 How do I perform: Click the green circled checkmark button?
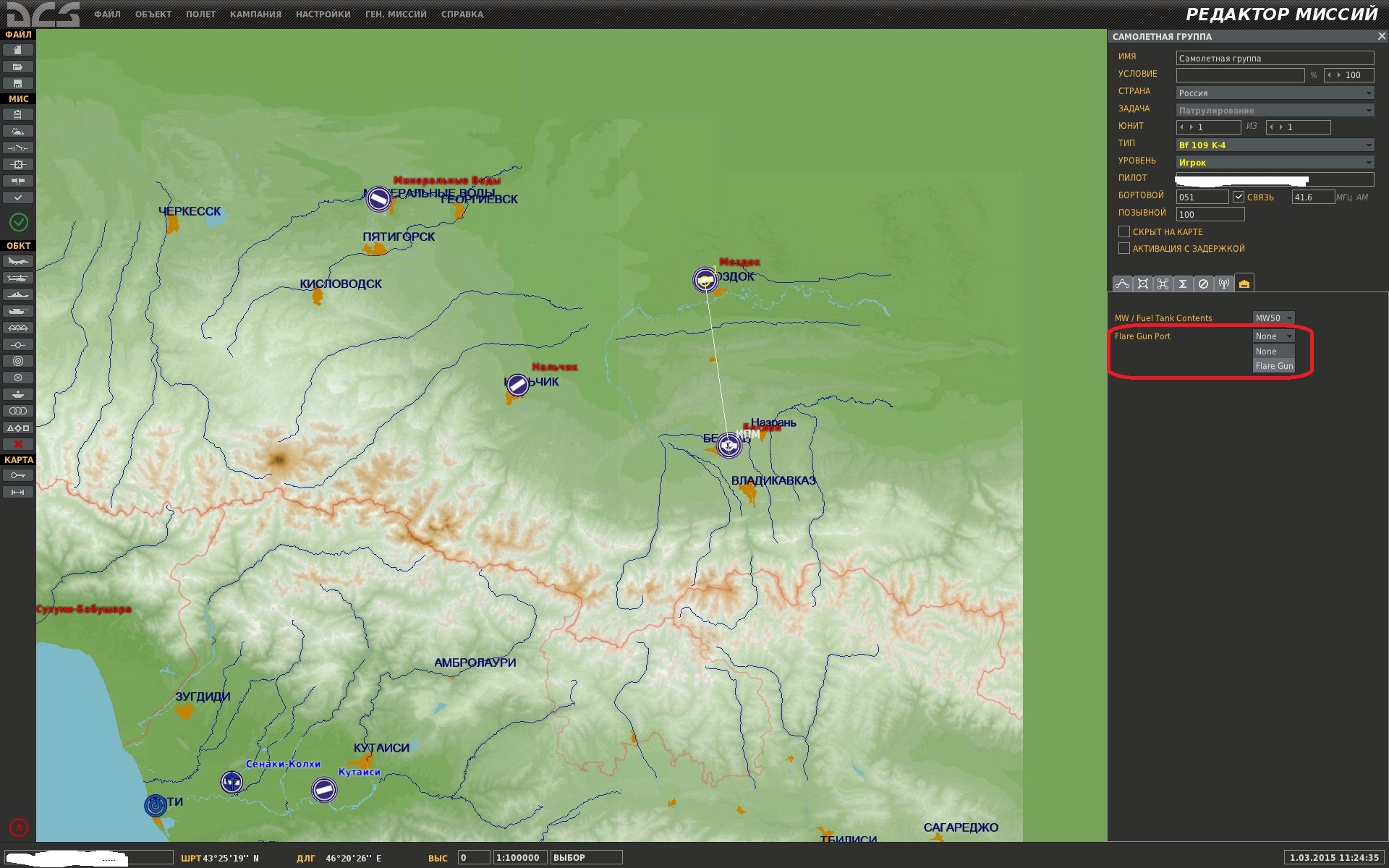tap(19, 222)
